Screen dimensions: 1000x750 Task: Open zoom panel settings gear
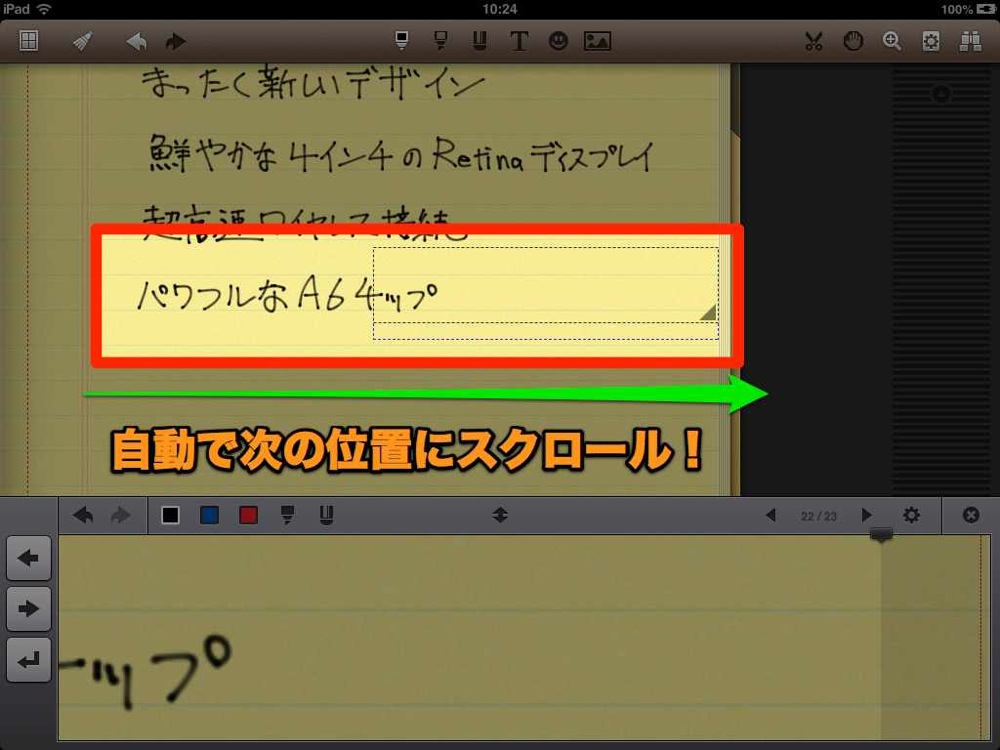coord(911,515)
